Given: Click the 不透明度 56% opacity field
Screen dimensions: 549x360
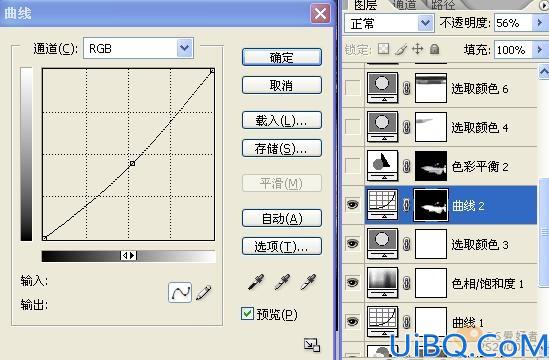Looking at the screenshot, I should tap(514, 23).
